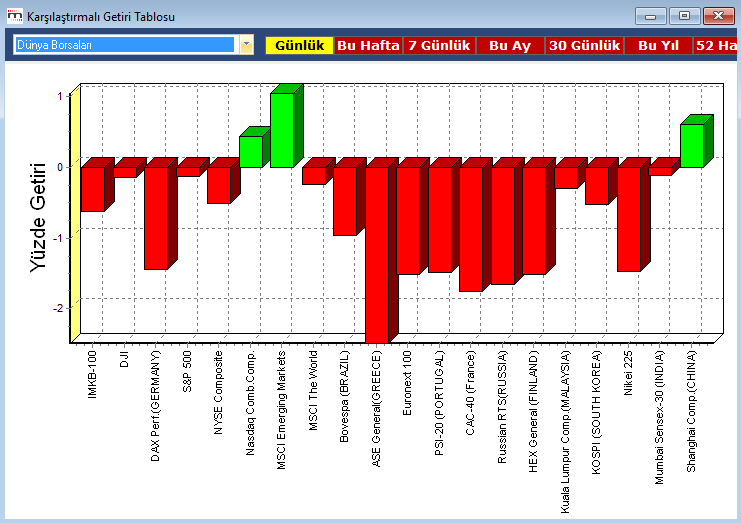741x523 pixels.
Task: Click the IMKB-100 red bar
Action: point(93,189)
